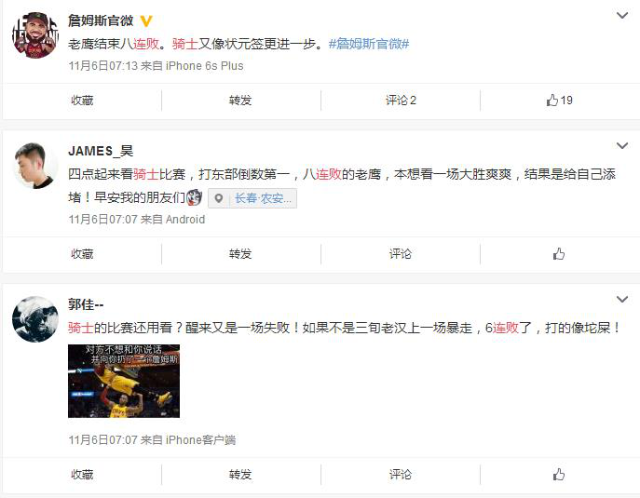Click the username 郭佳--

click(x=86, y=305)
